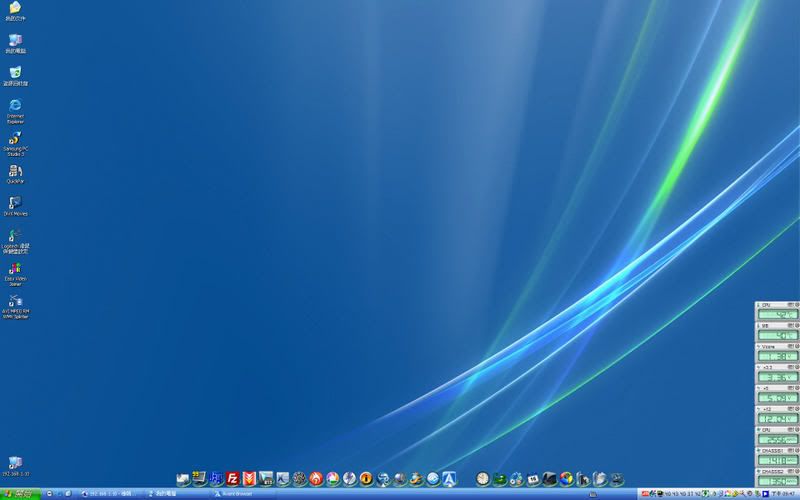This screenshot has width=800, height=500.
Task: Click the system tray clock
Action: pos(789,494)
